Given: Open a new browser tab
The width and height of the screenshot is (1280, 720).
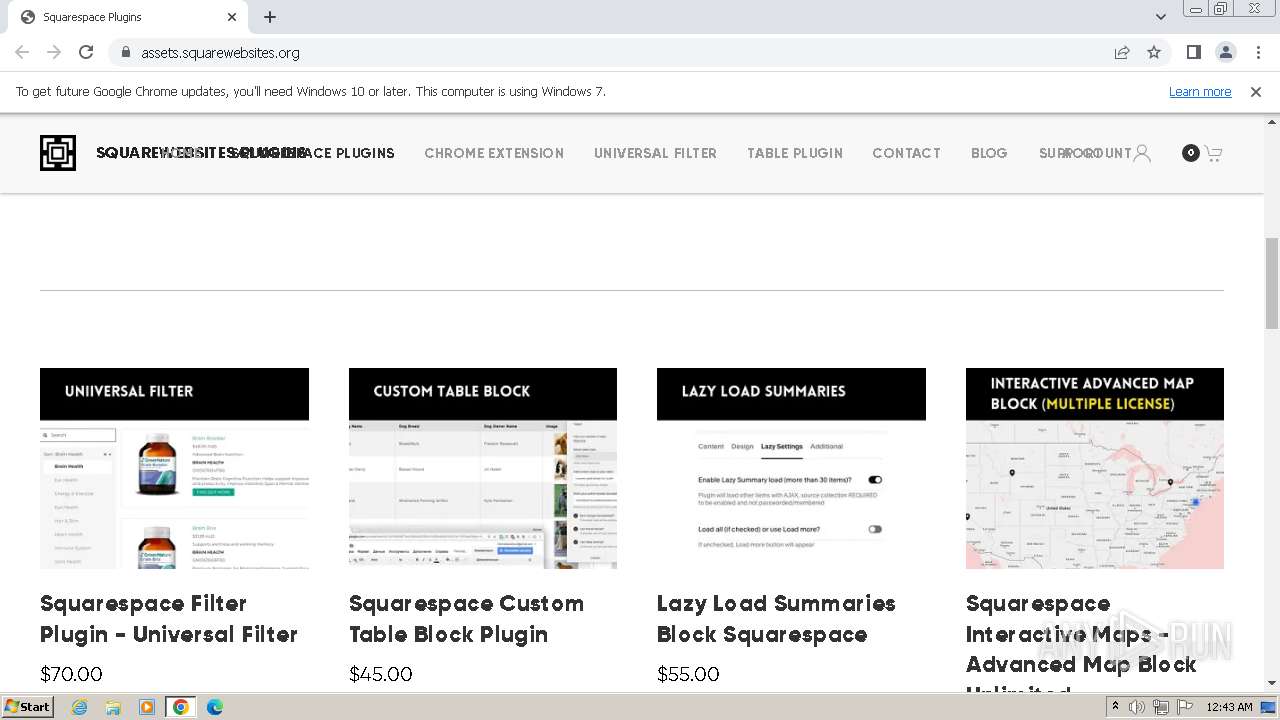Looking at the screenshot, I should pos(270,17).
